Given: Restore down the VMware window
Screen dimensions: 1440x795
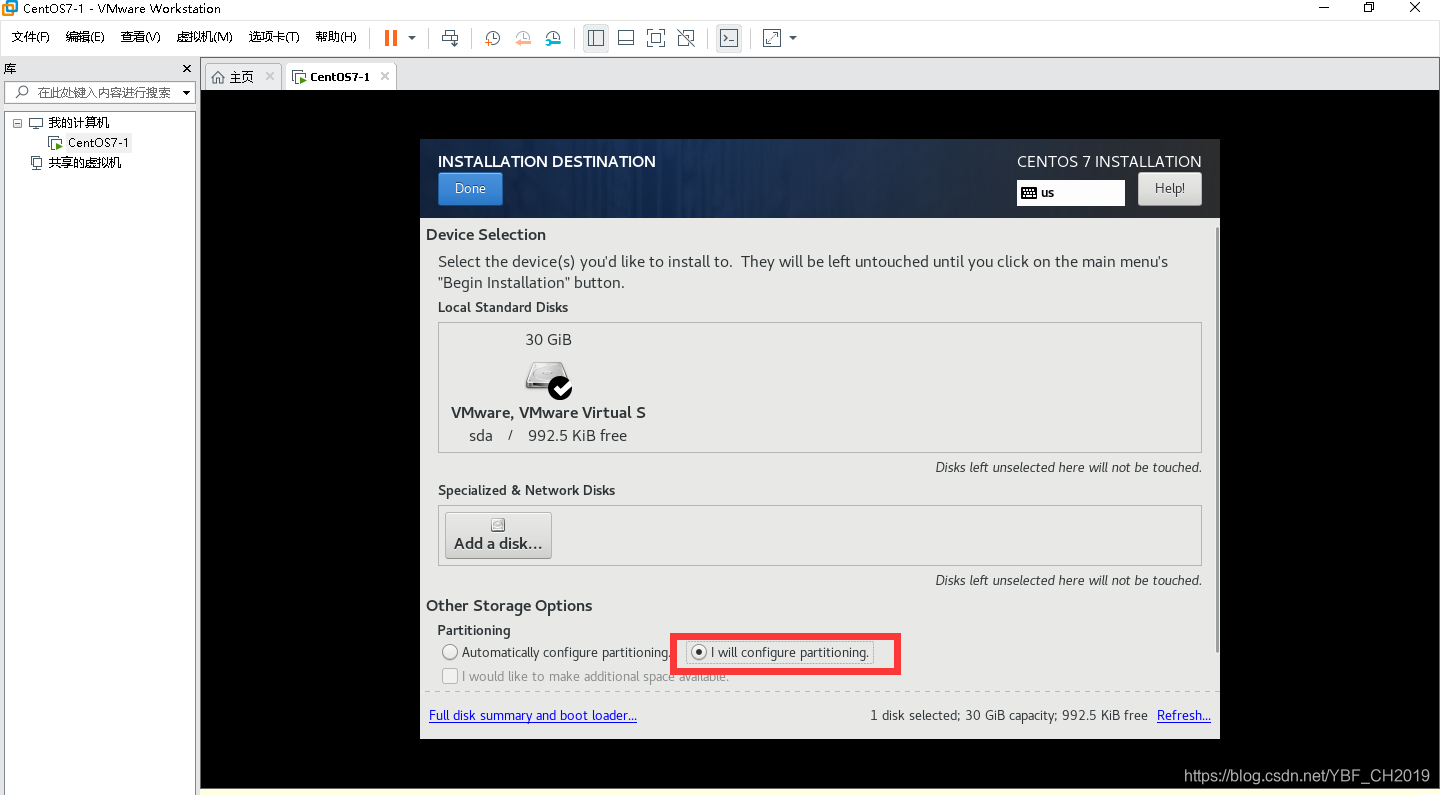Looking at the screenshot, I should [1369, 8].
